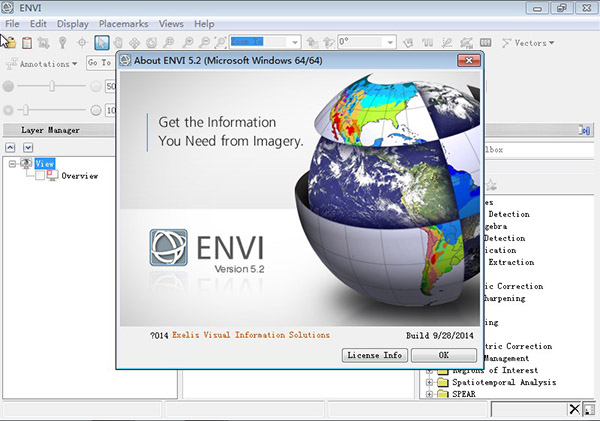Select the Rotate View tool
This screenshot has height=421, width=600.
coord(152,42)
